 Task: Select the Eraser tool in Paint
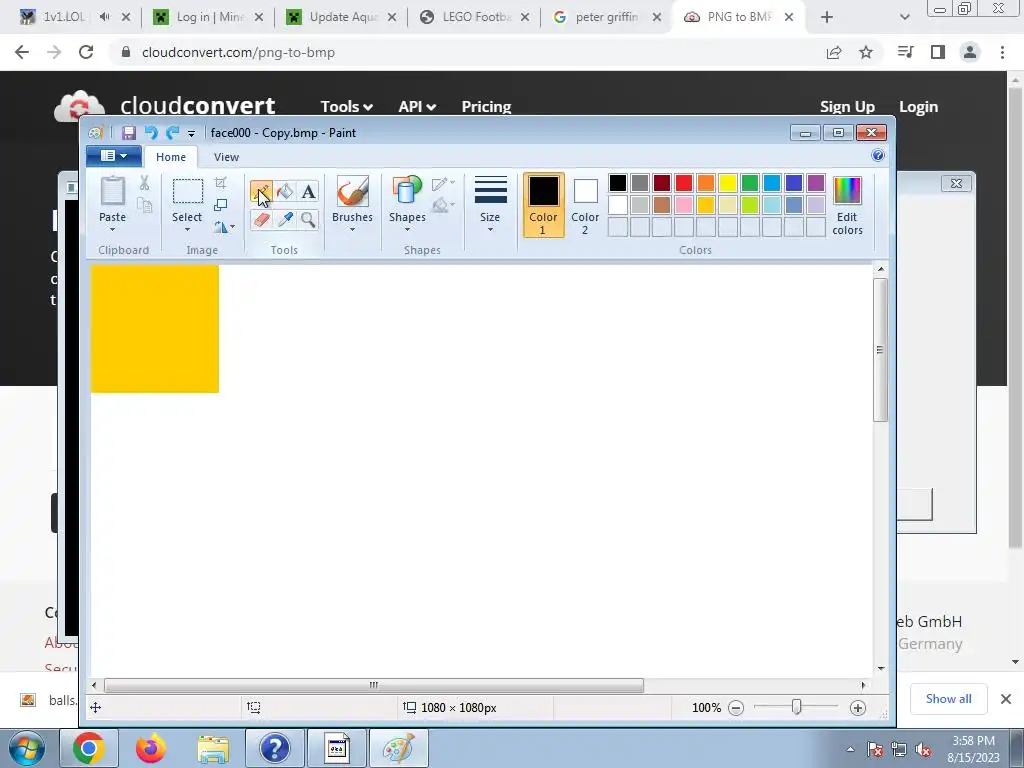point(261,219)
